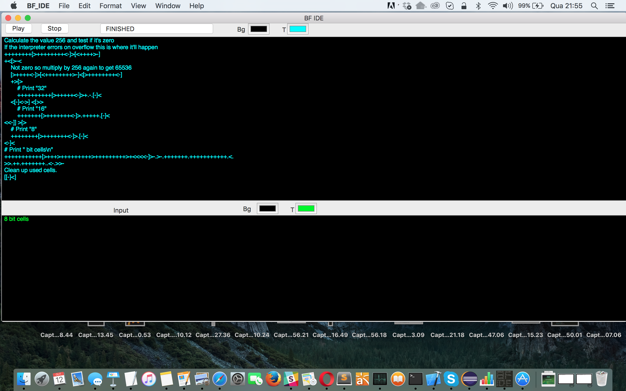Click inside the code editor area
Image resolution: width=626 pixels, height=391 pixels.
click(313, 118)
